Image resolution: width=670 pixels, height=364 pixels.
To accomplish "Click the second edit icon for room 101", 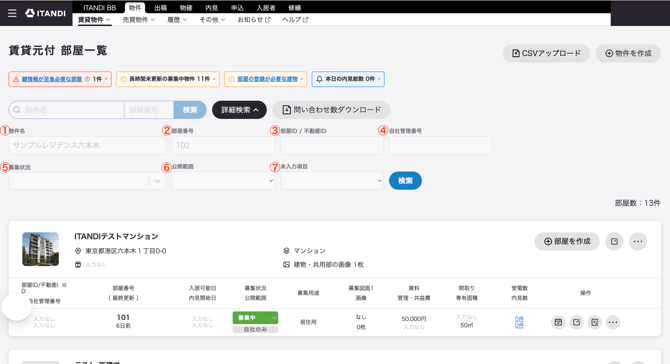I will coord(595,322).
